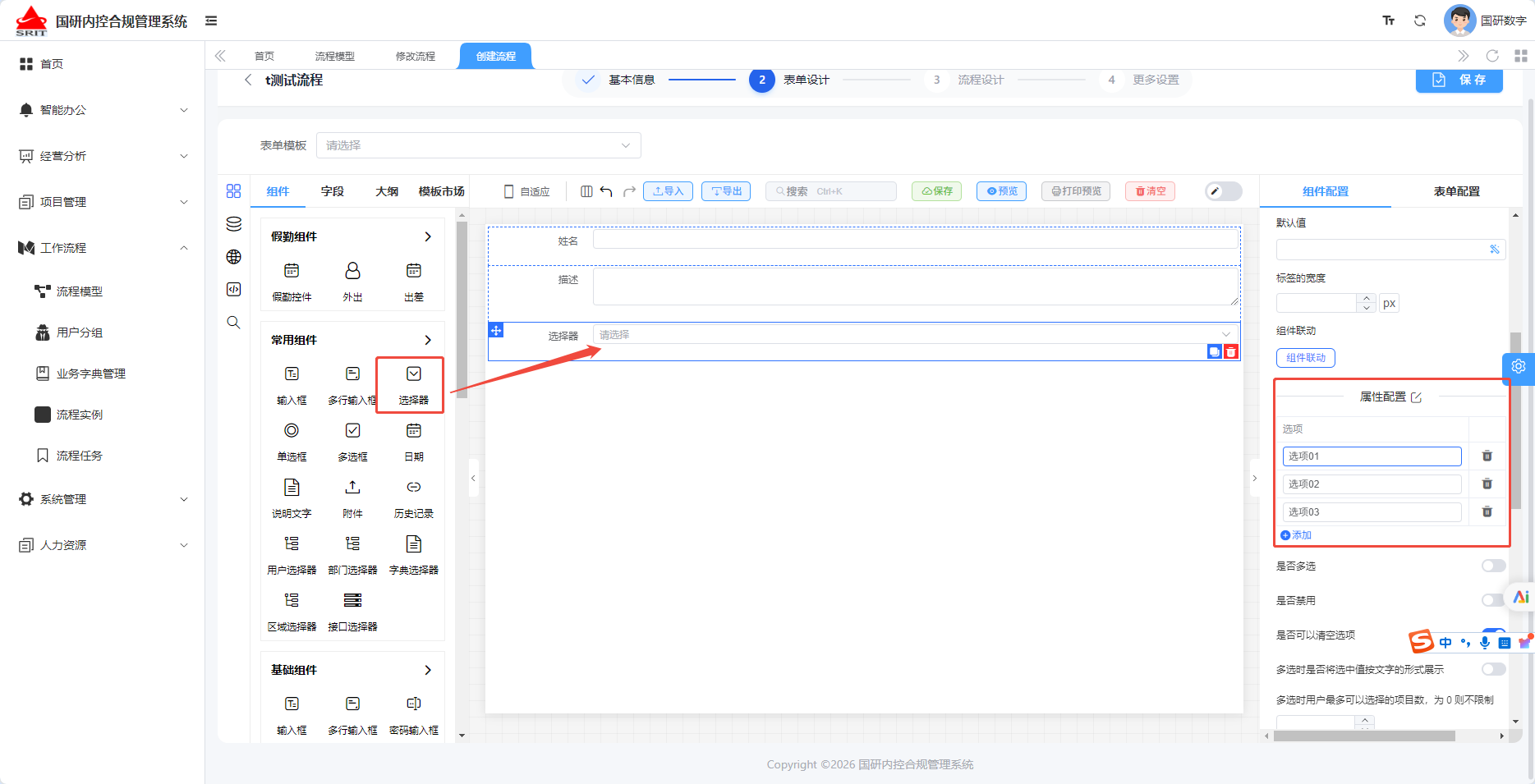Delete 选项02 using its trash icon
The width and height of the screenshot is (1535, 784).
(1487, 484)
